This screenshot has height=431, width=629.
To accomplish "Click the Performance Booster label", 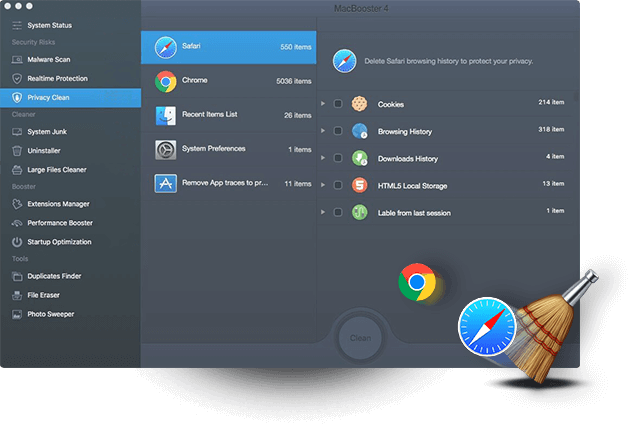I will click(60, 223).
